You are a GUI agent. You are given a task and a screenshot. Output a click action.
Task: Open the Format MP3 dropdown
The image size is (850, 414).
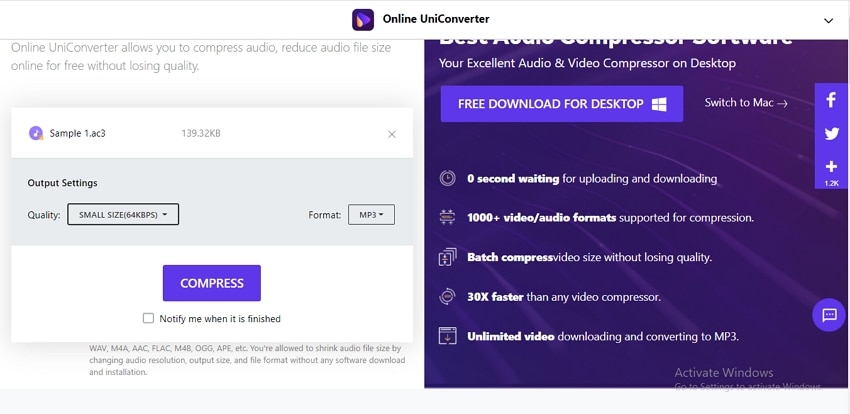(x=371, y=215)
